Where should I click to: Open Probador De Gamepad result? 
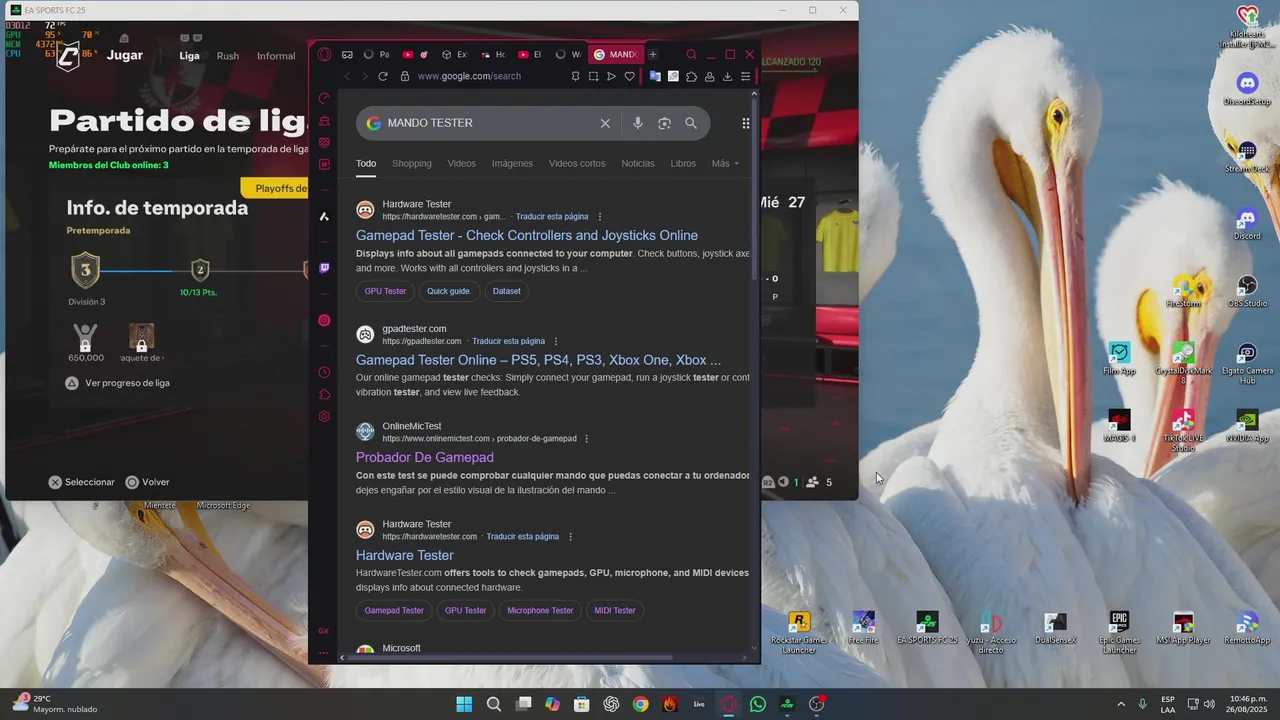(x=425, y=457)
